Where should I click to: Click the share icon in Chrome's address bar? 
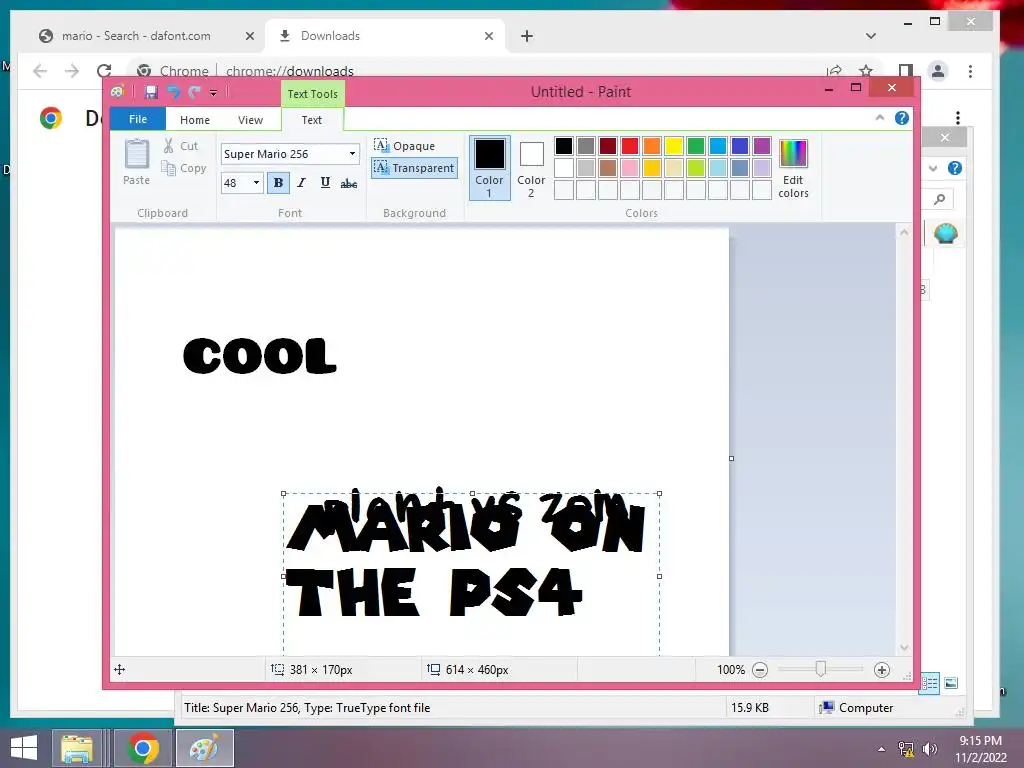coord(834,71)
